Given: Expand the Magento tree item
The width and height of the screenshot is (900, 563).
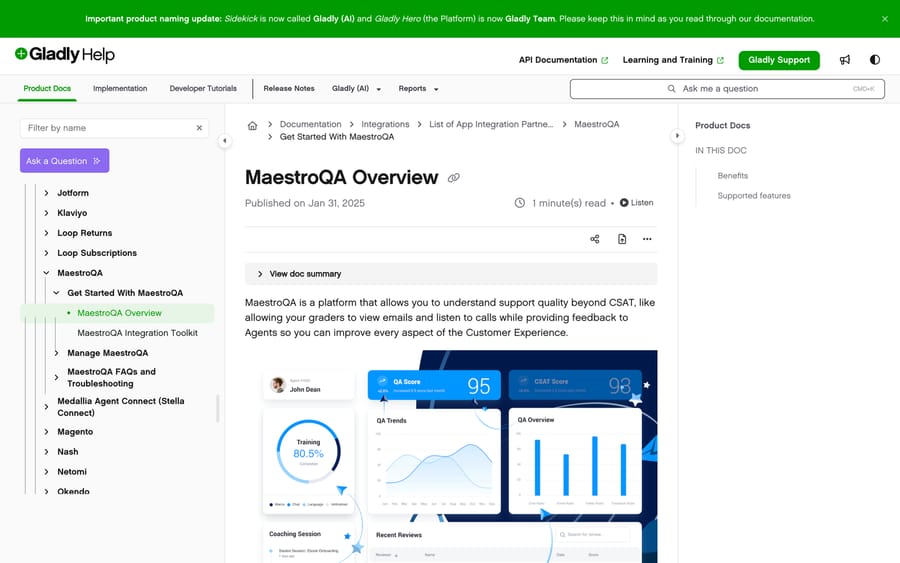Looking at the screenshot, I should coord(46,432).
